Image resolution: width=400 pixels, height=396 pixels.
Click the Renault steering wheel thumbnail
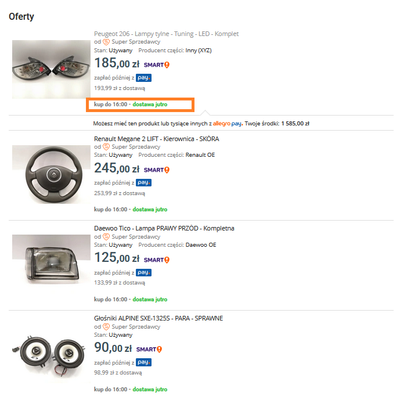(51, 174)
